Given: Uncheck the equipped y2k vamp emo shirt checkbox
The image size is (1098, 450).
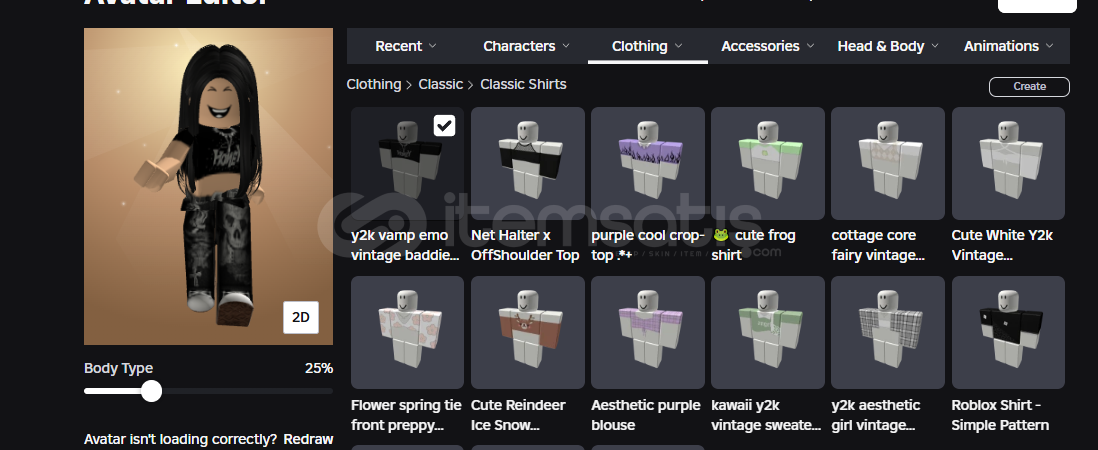Looking at the screenshot, I should tap(444, 126).
